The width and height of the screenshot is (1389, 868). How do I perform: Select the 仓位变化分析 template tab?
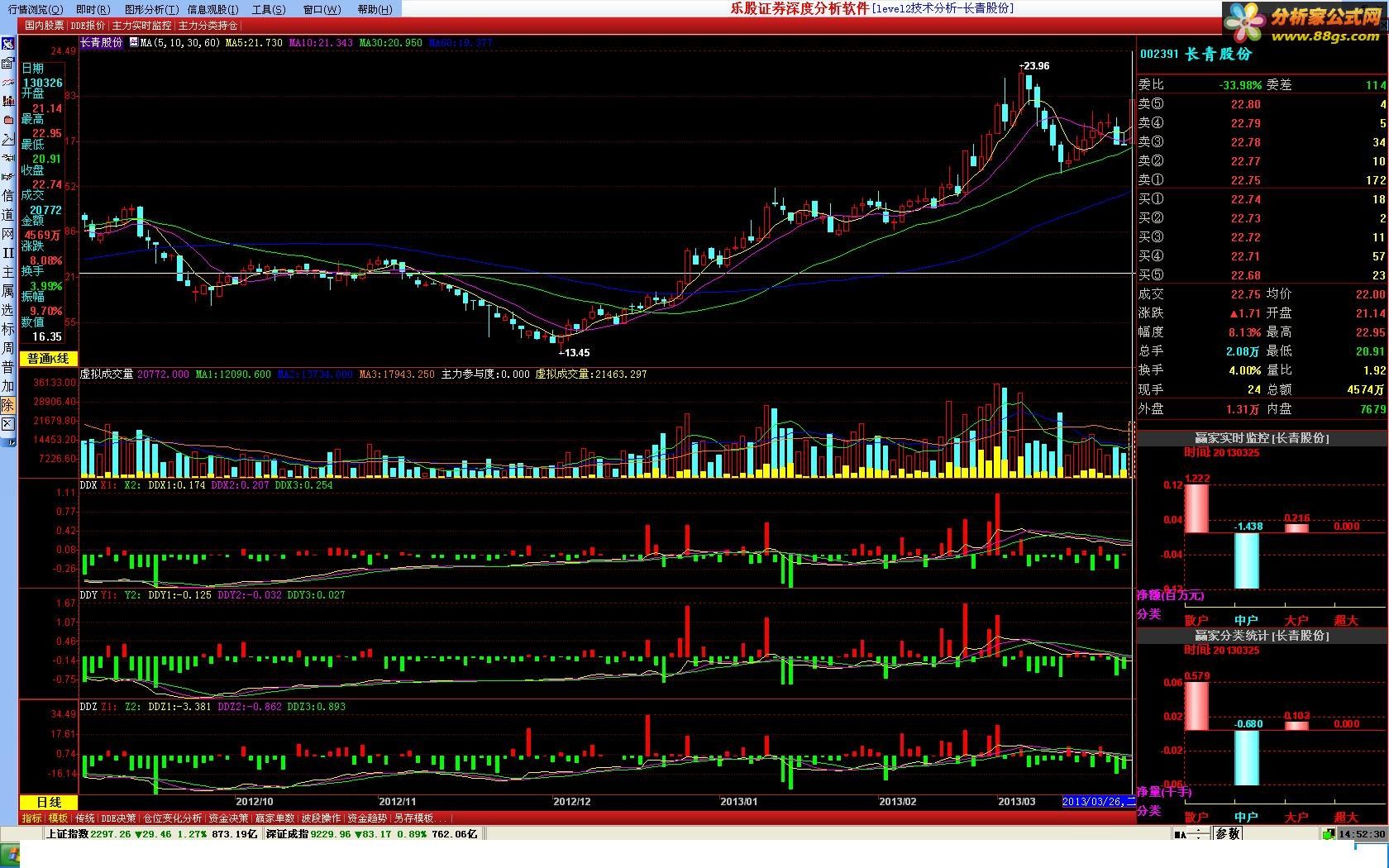pos(173,818)
